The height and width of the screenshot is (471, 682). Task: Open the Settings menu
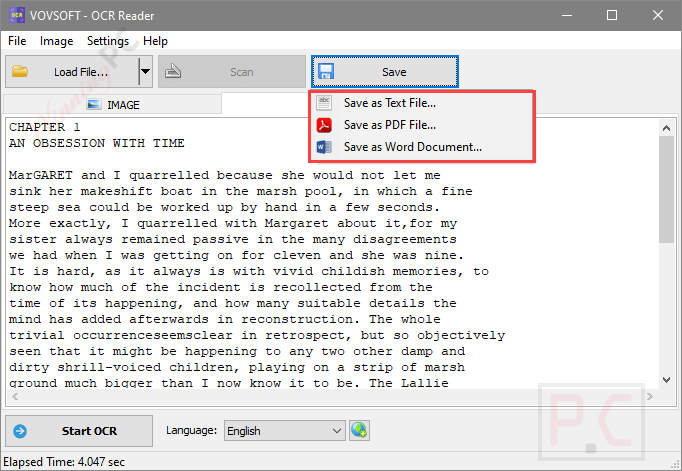click(108, 41)
